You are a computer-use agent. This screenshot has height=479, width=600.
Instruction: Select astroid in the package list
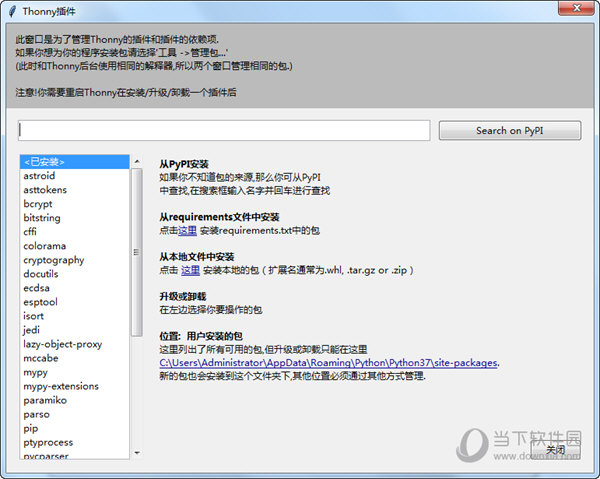[74, 176]
